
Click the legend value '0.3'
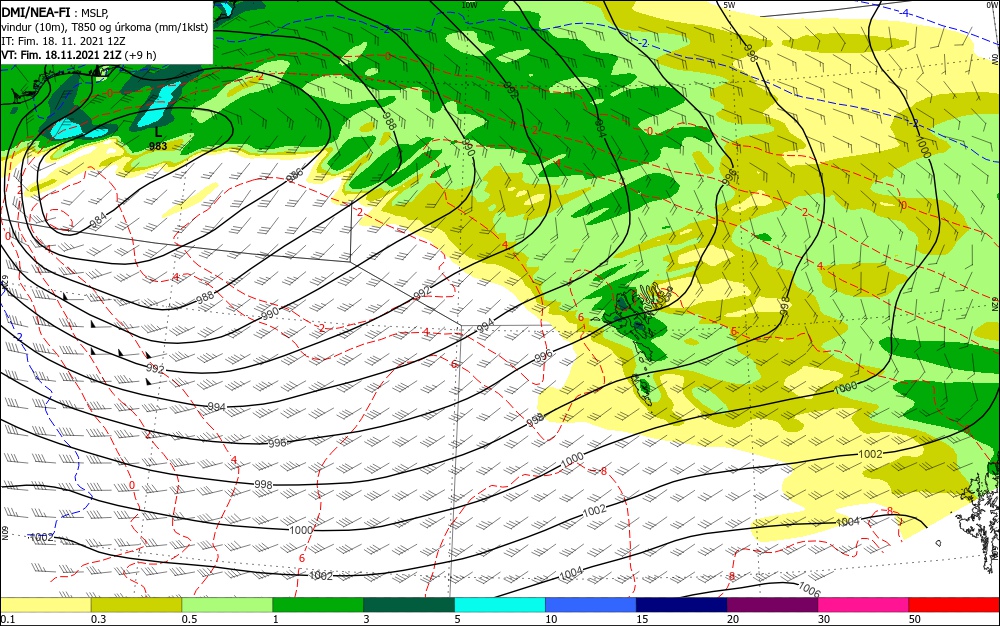(98, 619)
